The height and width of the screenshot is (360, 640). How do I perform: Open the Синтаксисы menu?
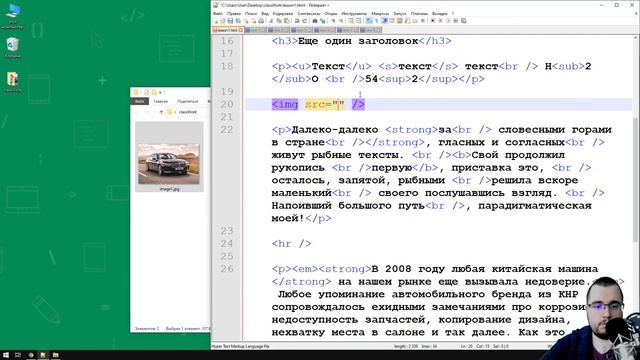tap(309, 13)
